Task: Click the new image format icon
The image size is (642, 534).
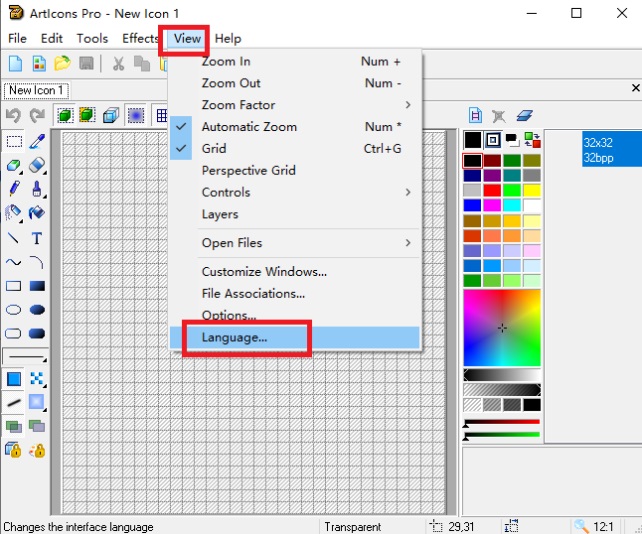Action: coord(475,116)
